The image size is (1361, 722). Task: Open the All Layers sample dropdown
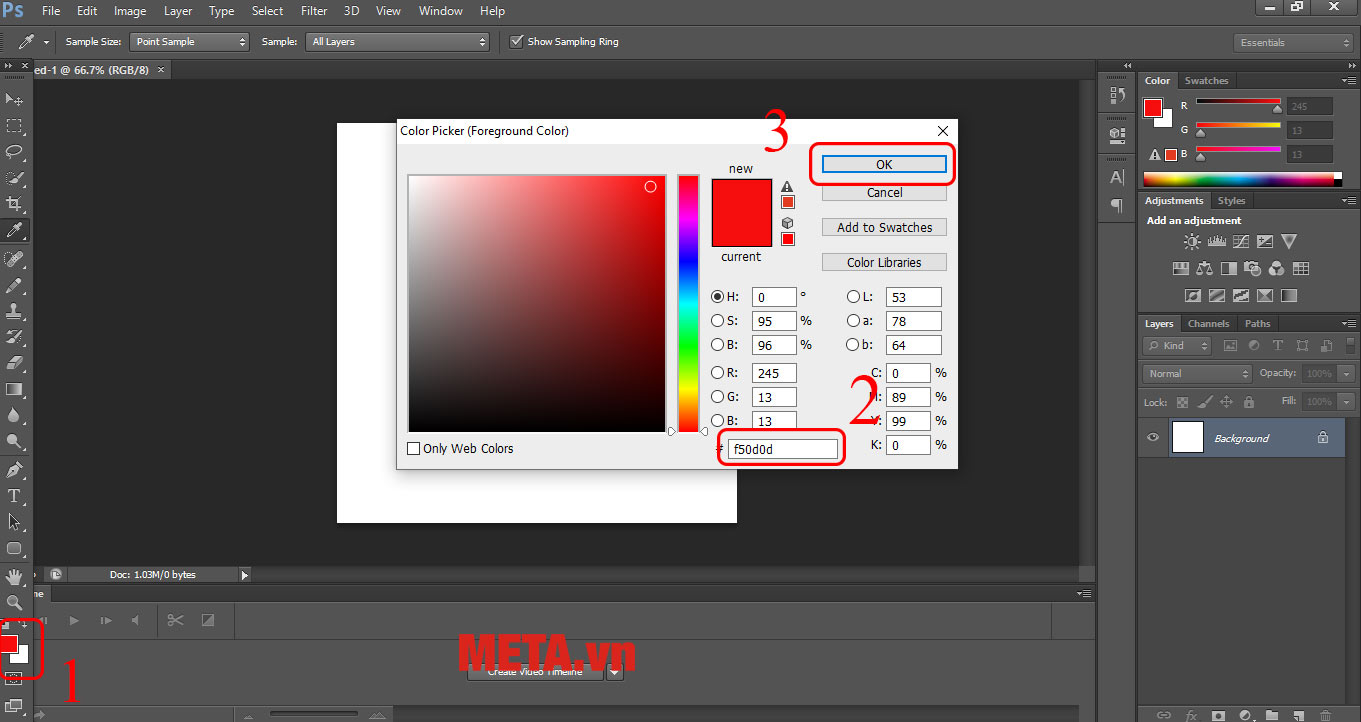pos(397,42)
